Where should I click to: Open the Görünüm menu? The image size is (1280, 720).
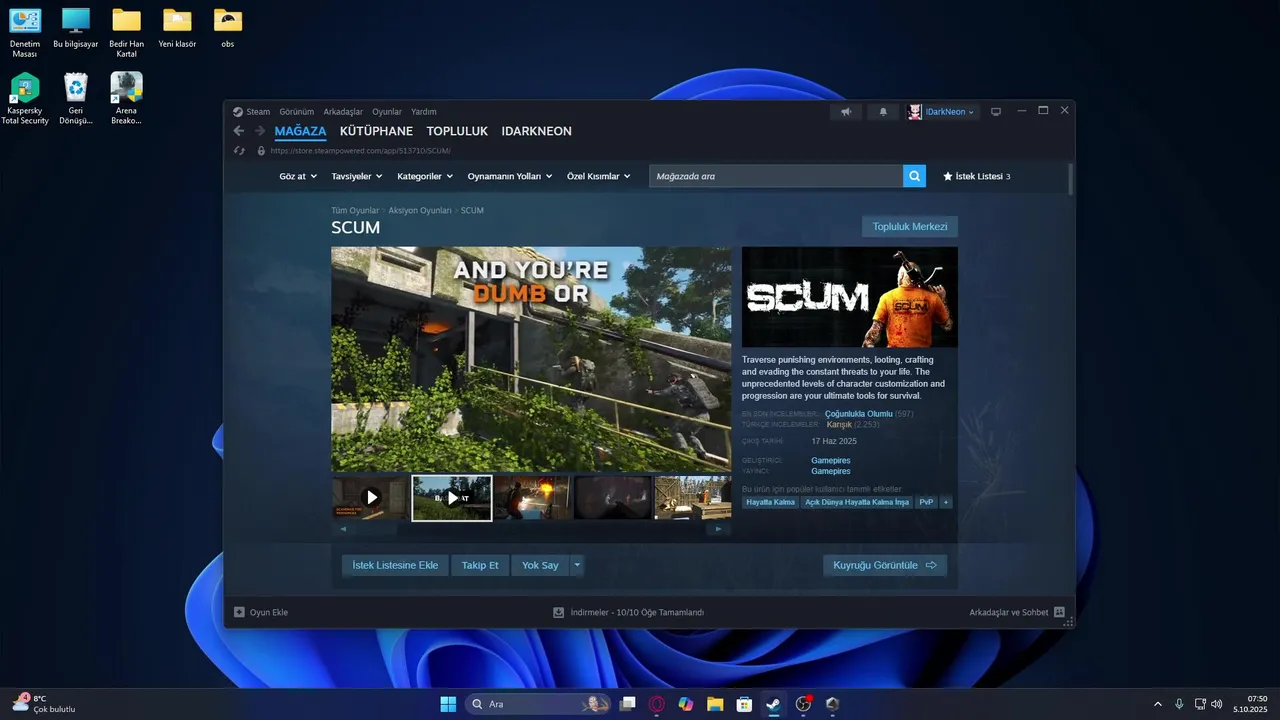(x=297, y=112)
